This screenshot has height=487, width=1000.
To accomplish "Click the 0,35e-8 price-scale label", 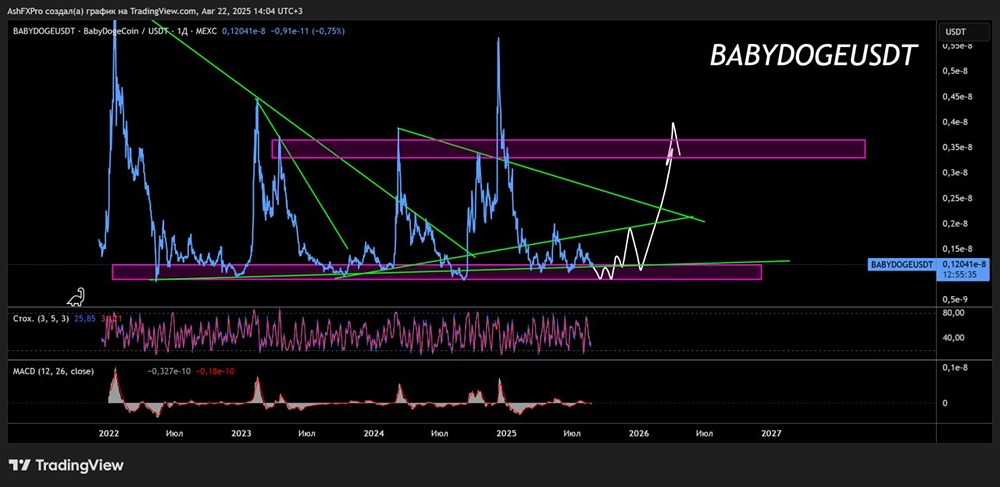I will [959, 147].
